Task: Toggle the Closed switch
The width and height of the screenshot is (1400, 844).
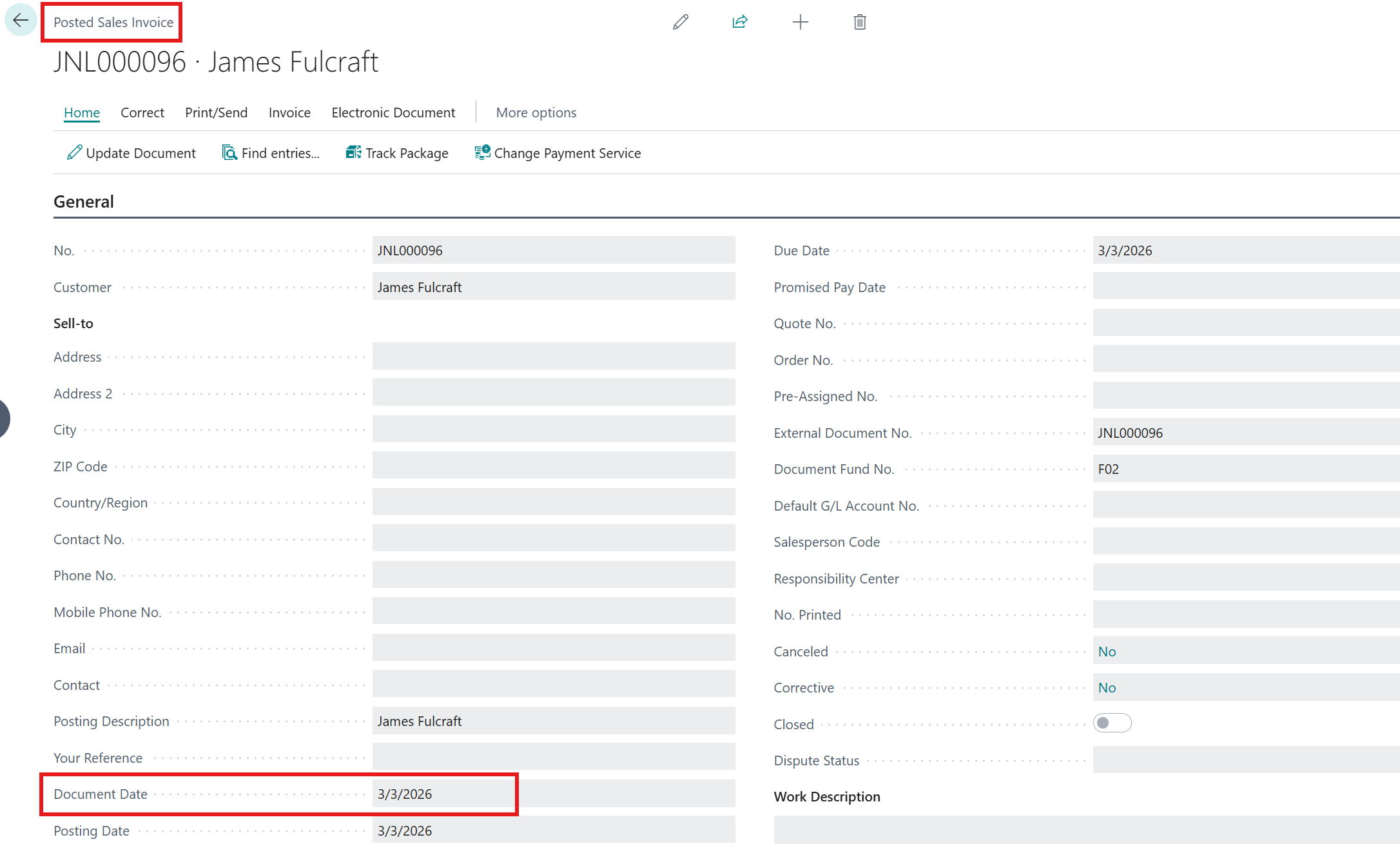Action: [x=1112, y=723]
